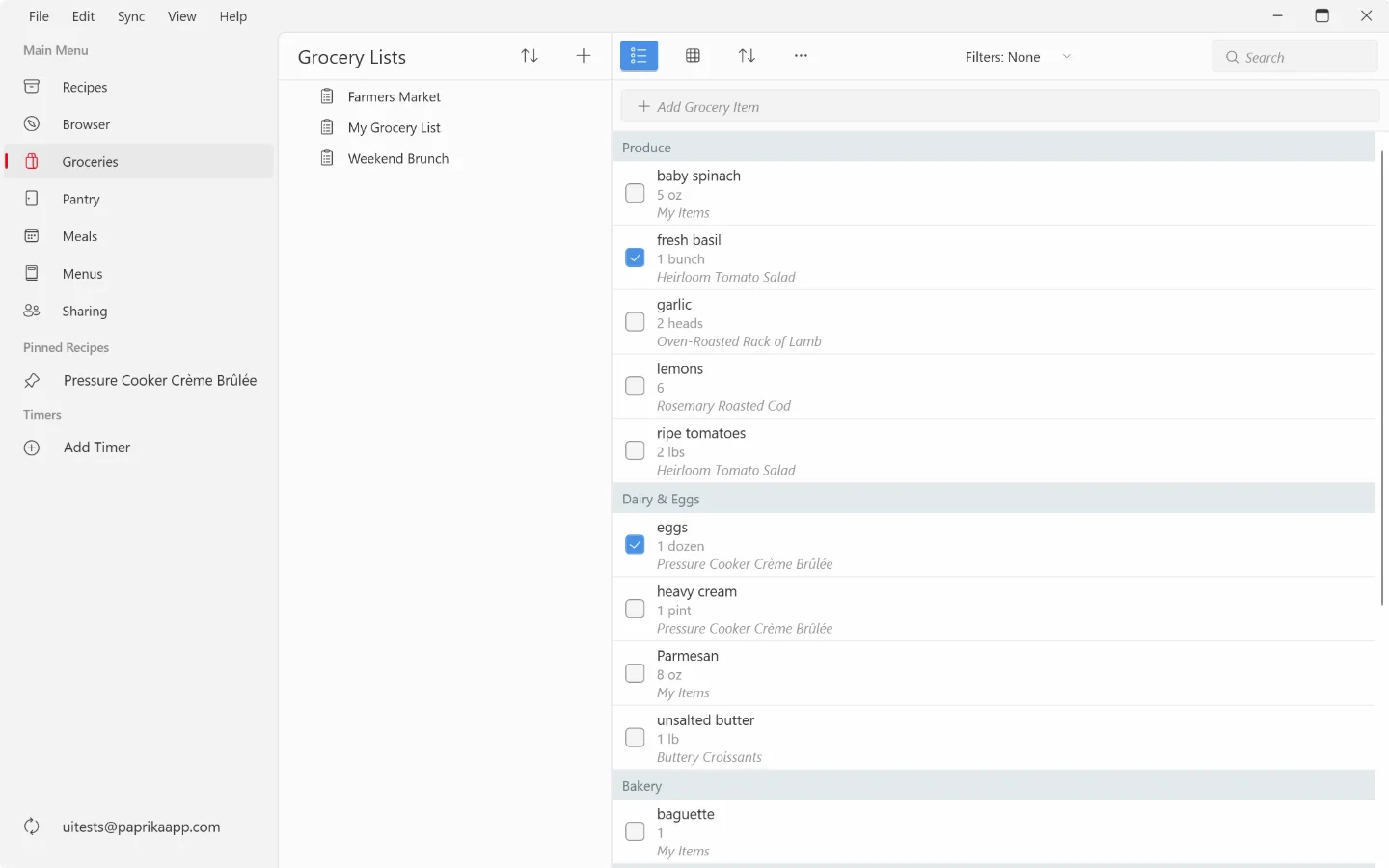
Task: Open the more options ellipsis menu
Action: pos(801,56)
